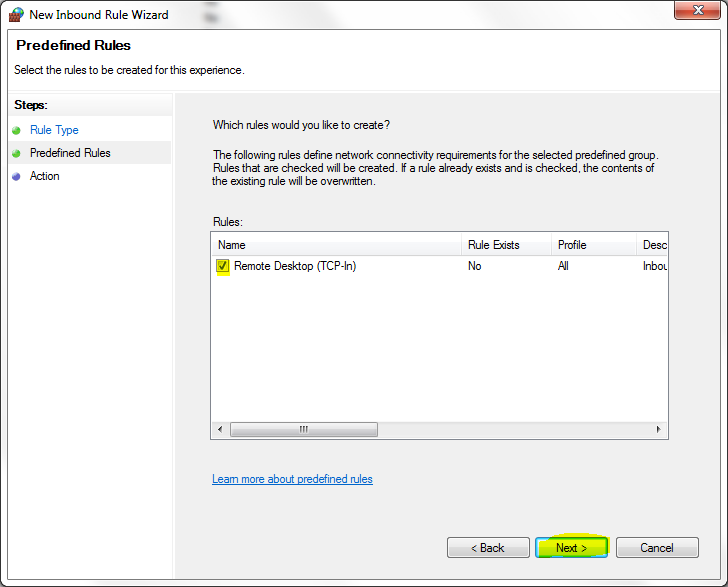Click the 'Inbou' description cell
This screenshot has height=587, width=728.
pyautogui.click(x=655, y=266)
